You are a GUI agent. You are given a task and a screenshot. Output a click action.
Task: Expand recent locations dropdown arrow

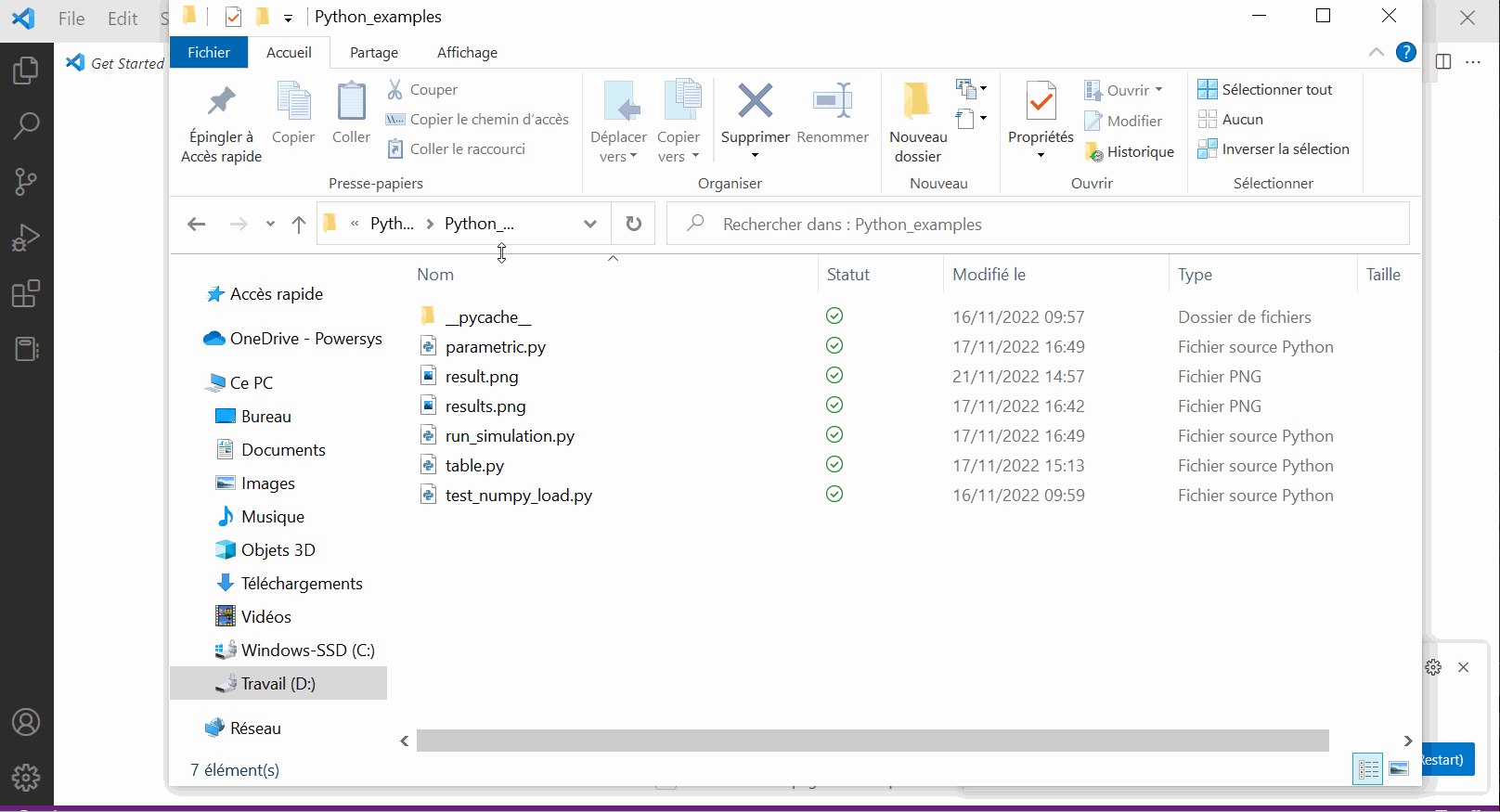(270, 224)
